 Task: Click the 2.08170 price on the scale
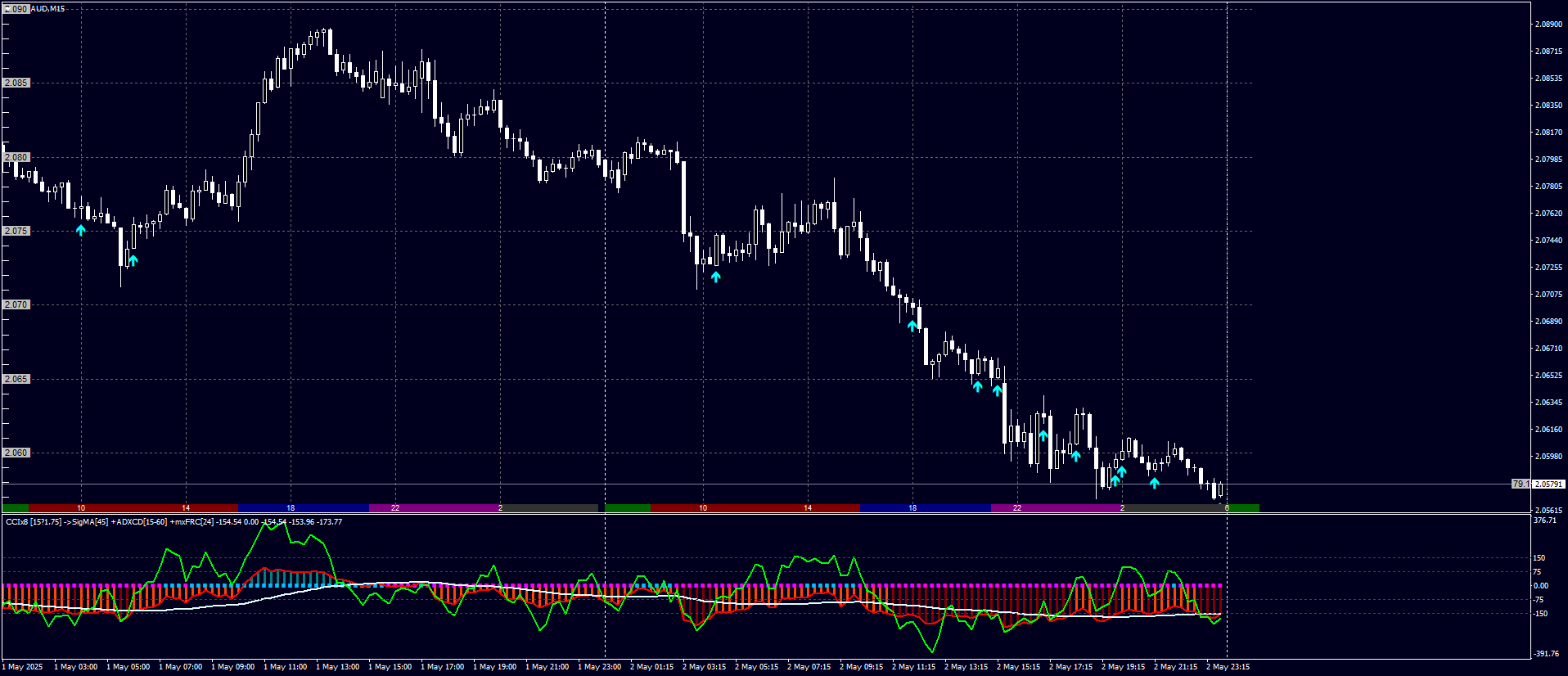point(1548,133)
